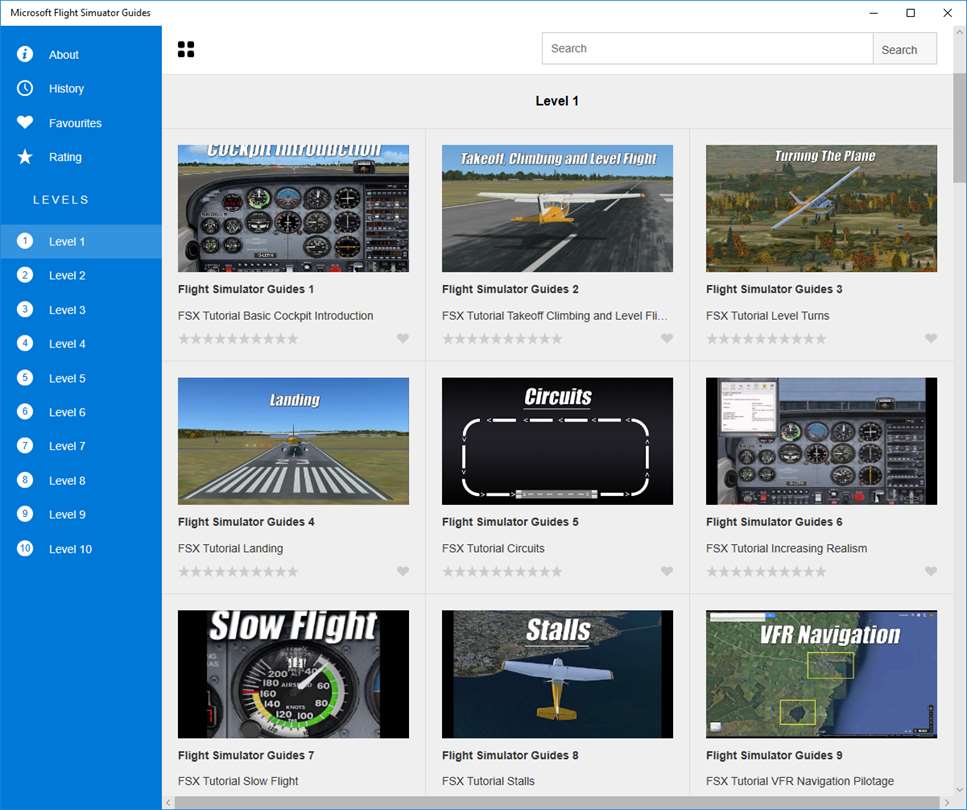
Task: Open Favourites via the heart icon
Action: tap(25, 122)
